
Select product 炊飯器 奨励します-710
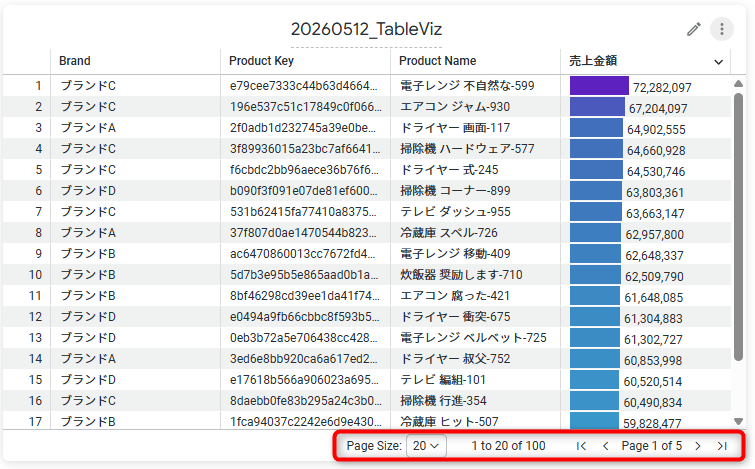click(461, 274)
